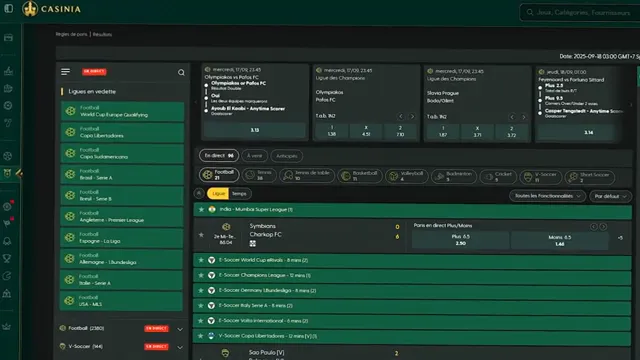
Task: Click next arrow in Pafos FC card
Action: point(412,116)
